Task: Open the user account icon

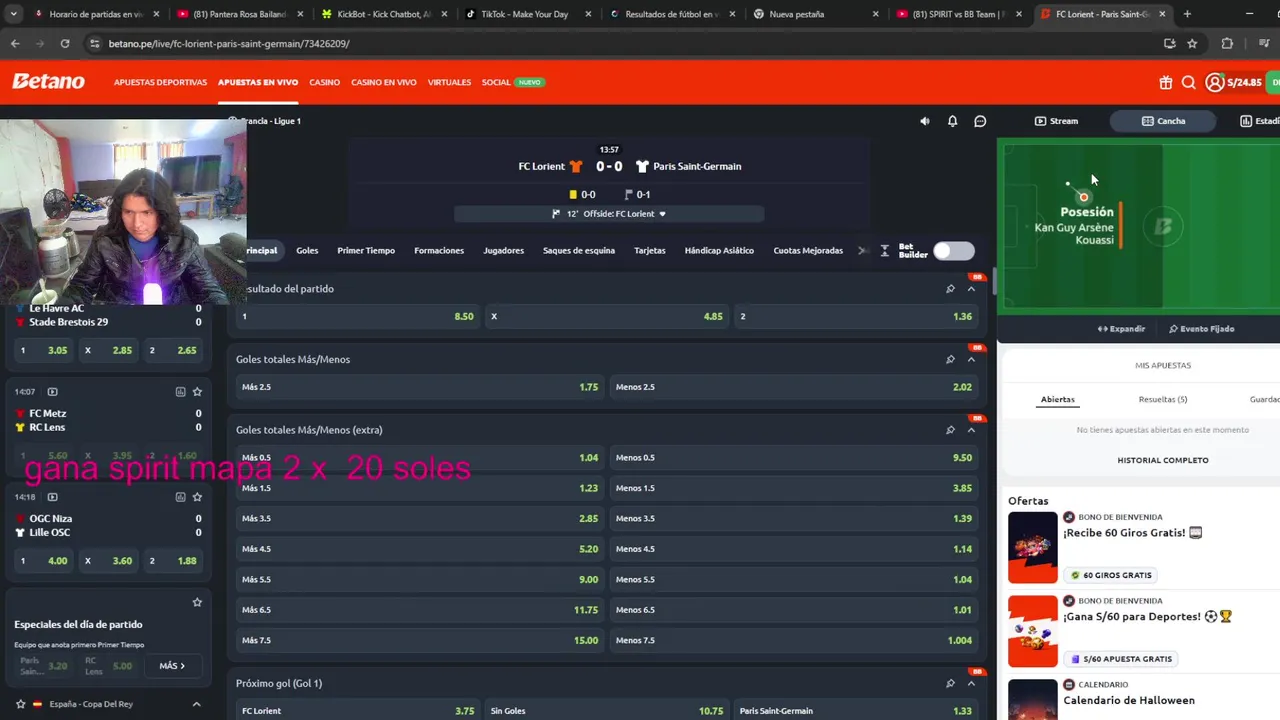Action: click(x=1214, y=83)
